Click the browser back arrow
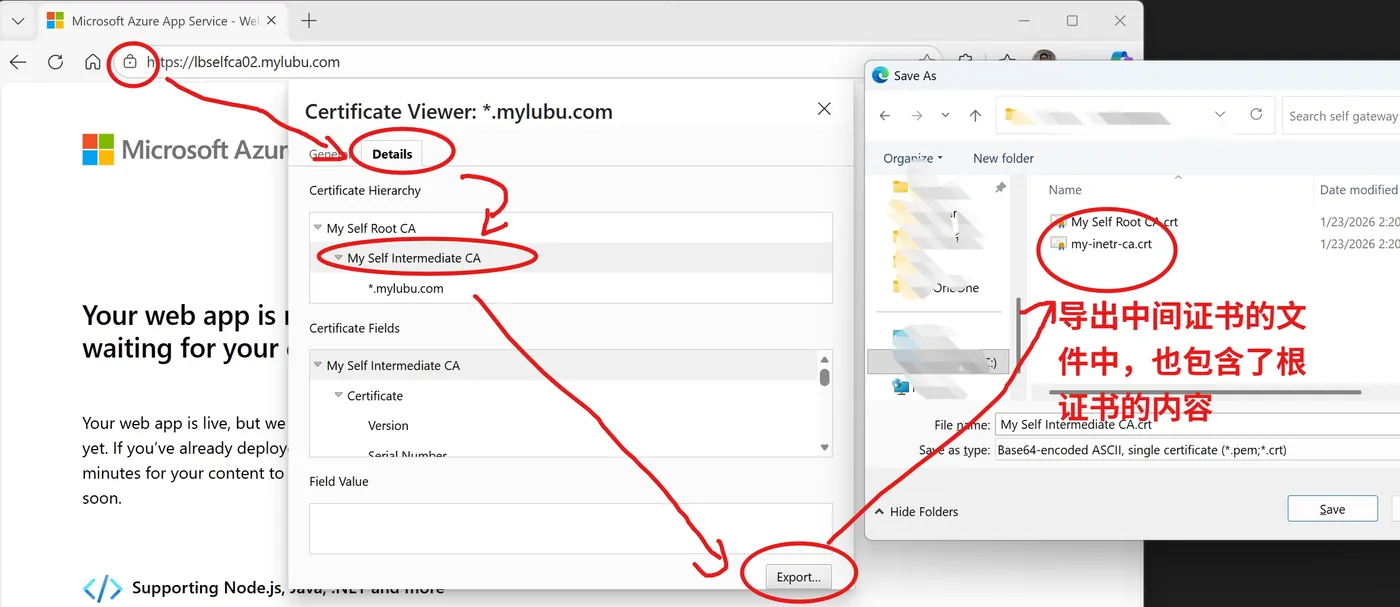The width and height of the screenshot is (1400, 607). (18, 62)
